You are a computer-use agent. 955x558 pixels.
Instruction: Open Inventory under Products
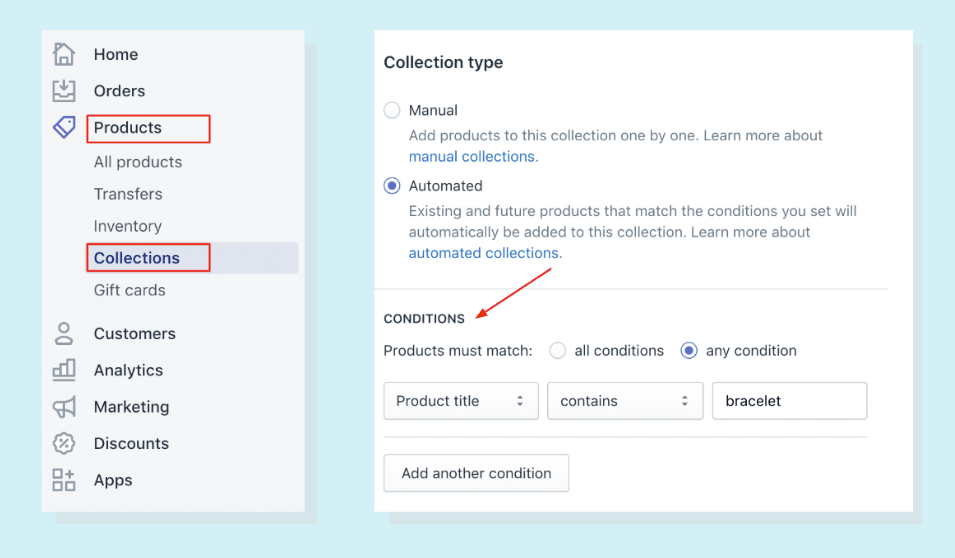click(128, 226)
